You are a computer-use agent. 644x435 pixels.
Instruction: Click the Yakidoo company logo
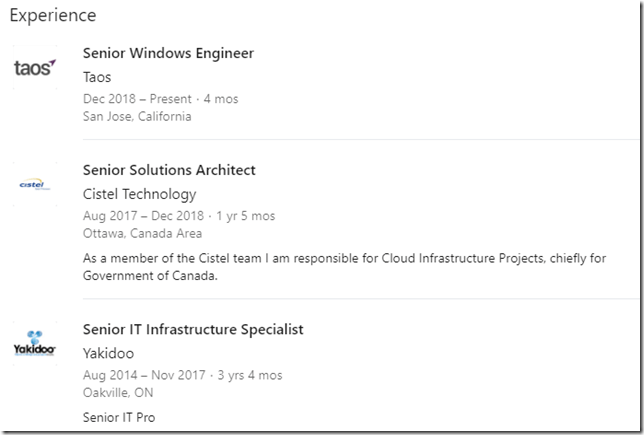35,343
